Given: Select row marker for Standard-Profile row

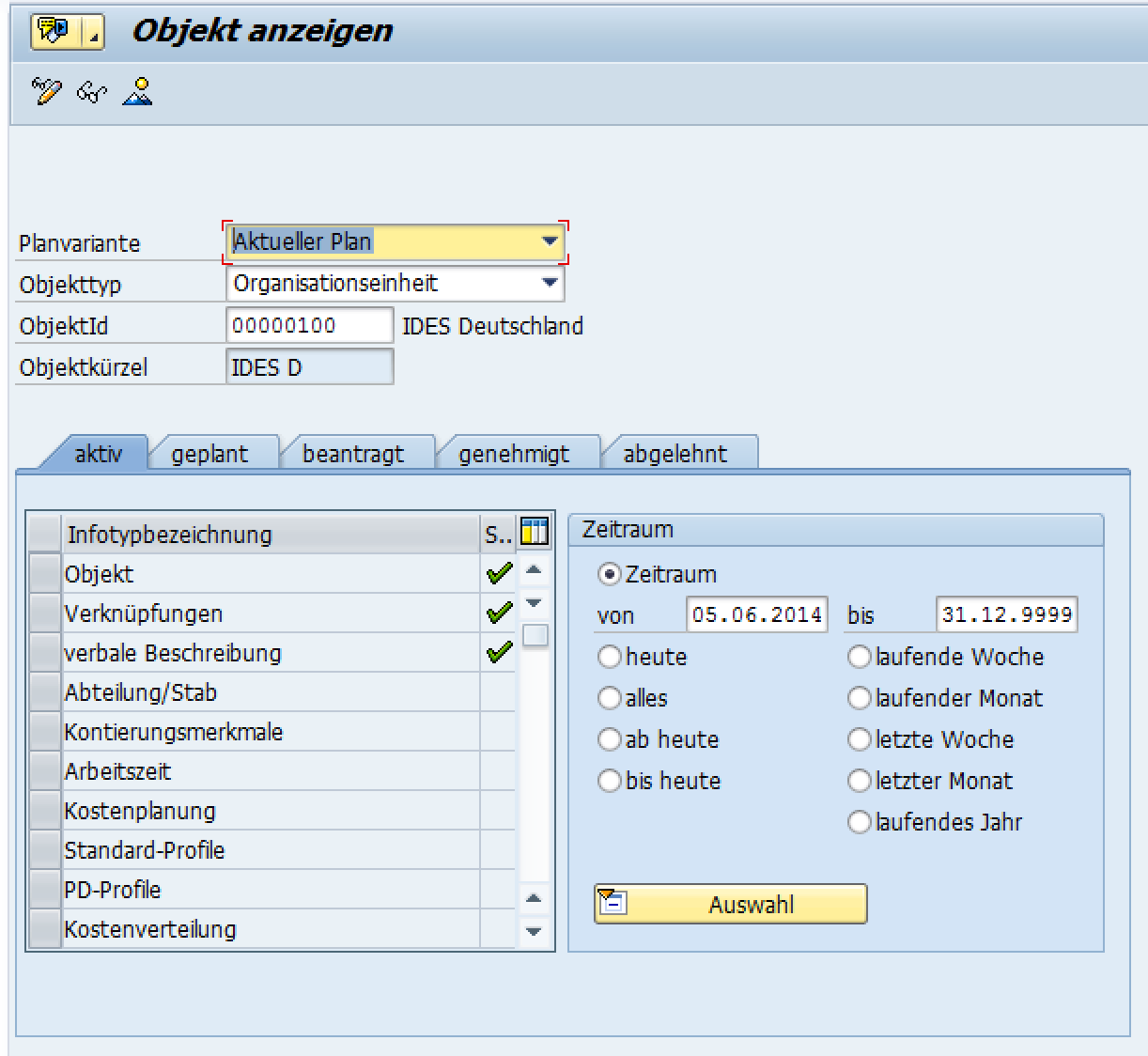Looking at the screenshot, I should coord(44,849).
